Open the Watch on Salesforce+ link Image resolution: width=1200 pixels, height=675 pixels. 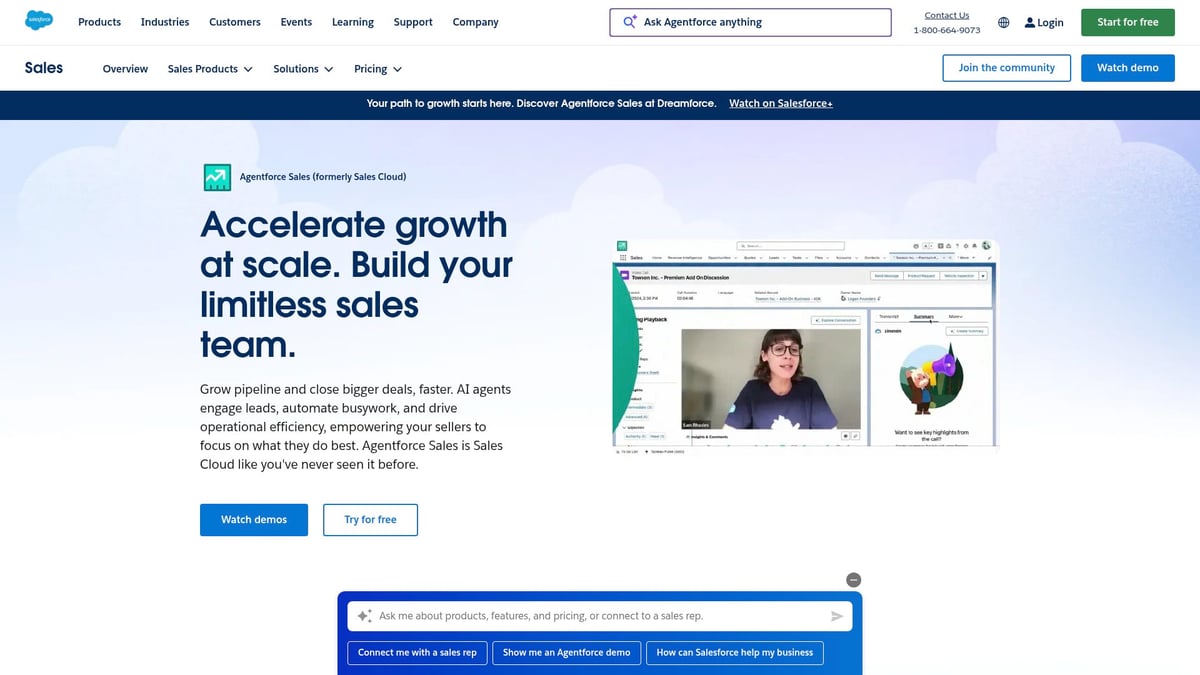pos(780,103)
